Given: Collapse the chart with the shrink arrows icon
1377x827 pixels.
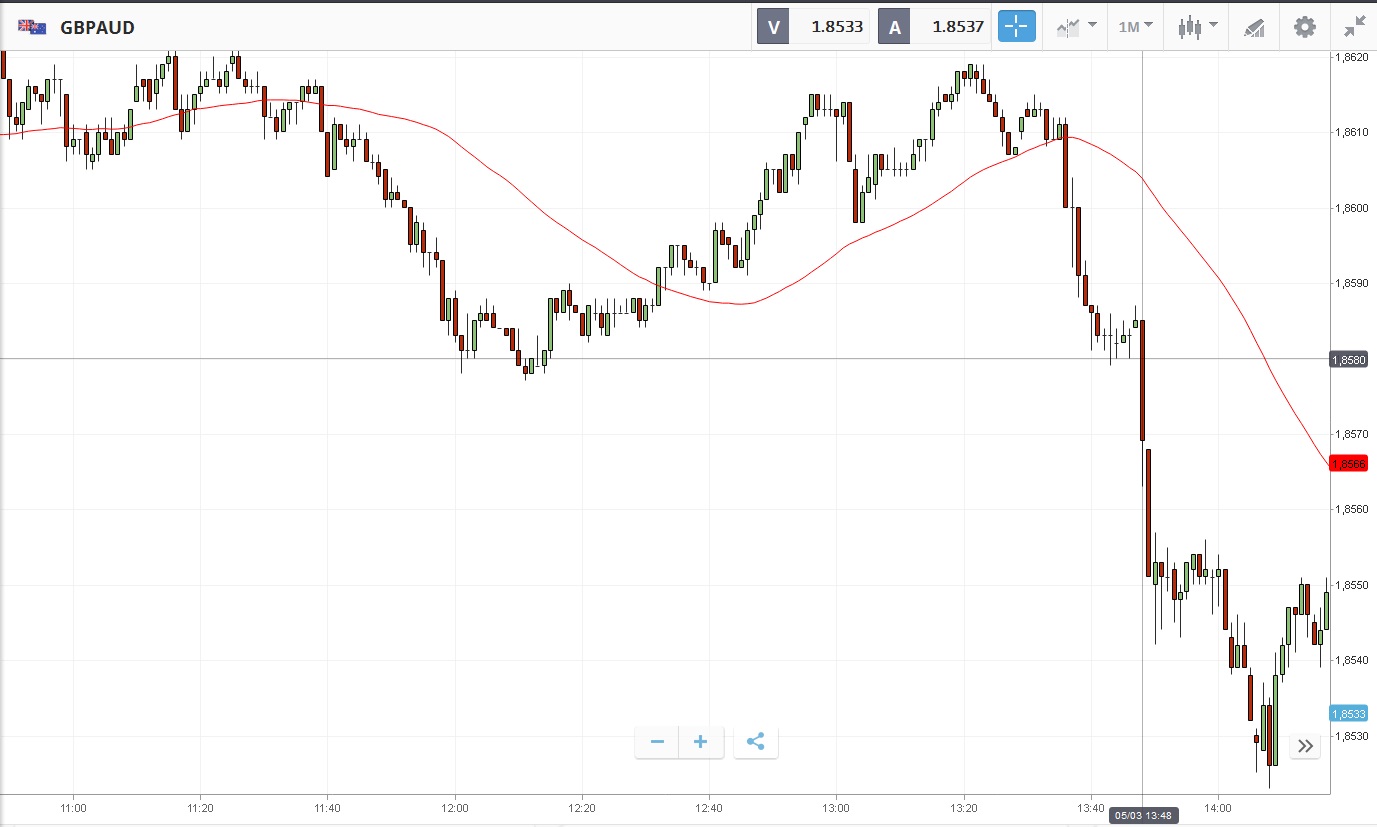Looking at the screenshot, I should coord(1354,27).
